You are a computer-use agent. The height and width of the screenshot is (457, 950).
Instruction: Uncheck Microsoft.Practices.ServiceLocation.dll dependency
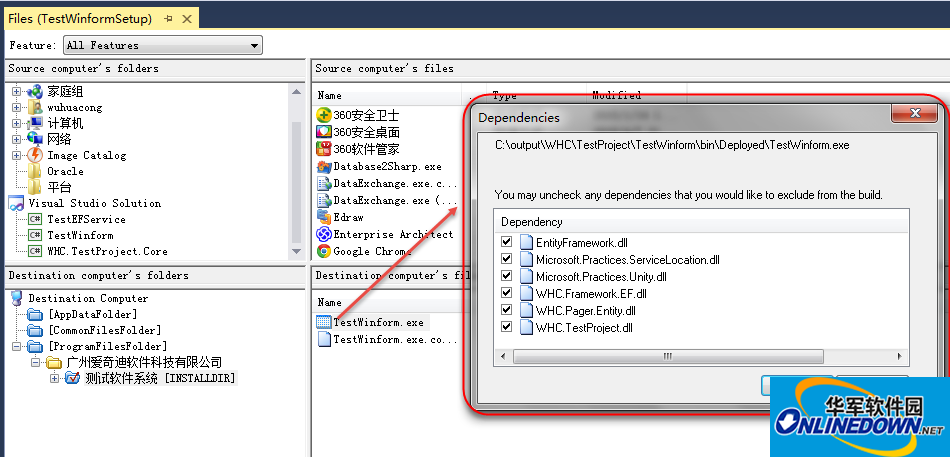[507, 259]
